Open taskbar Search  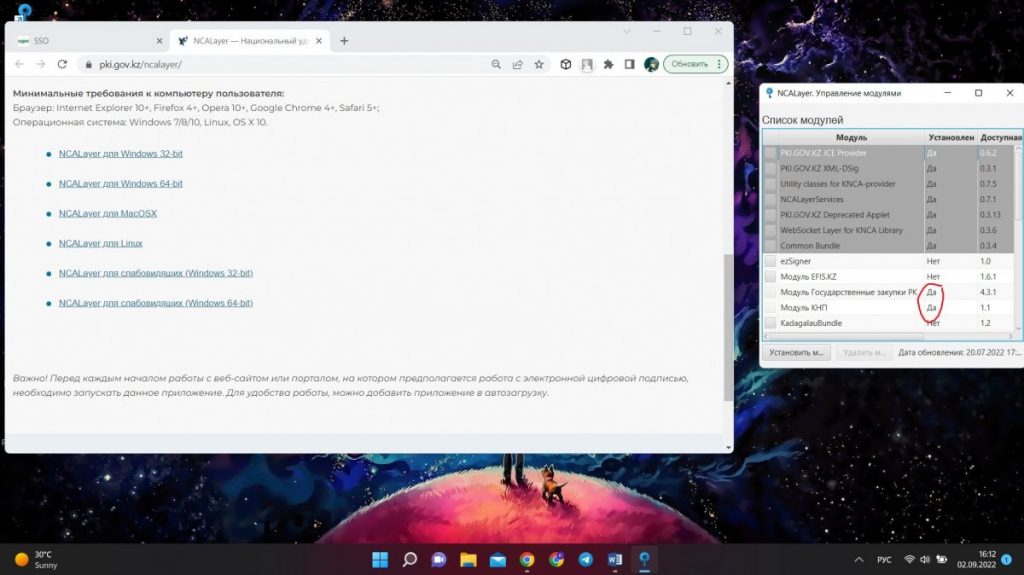click(409, 559)
